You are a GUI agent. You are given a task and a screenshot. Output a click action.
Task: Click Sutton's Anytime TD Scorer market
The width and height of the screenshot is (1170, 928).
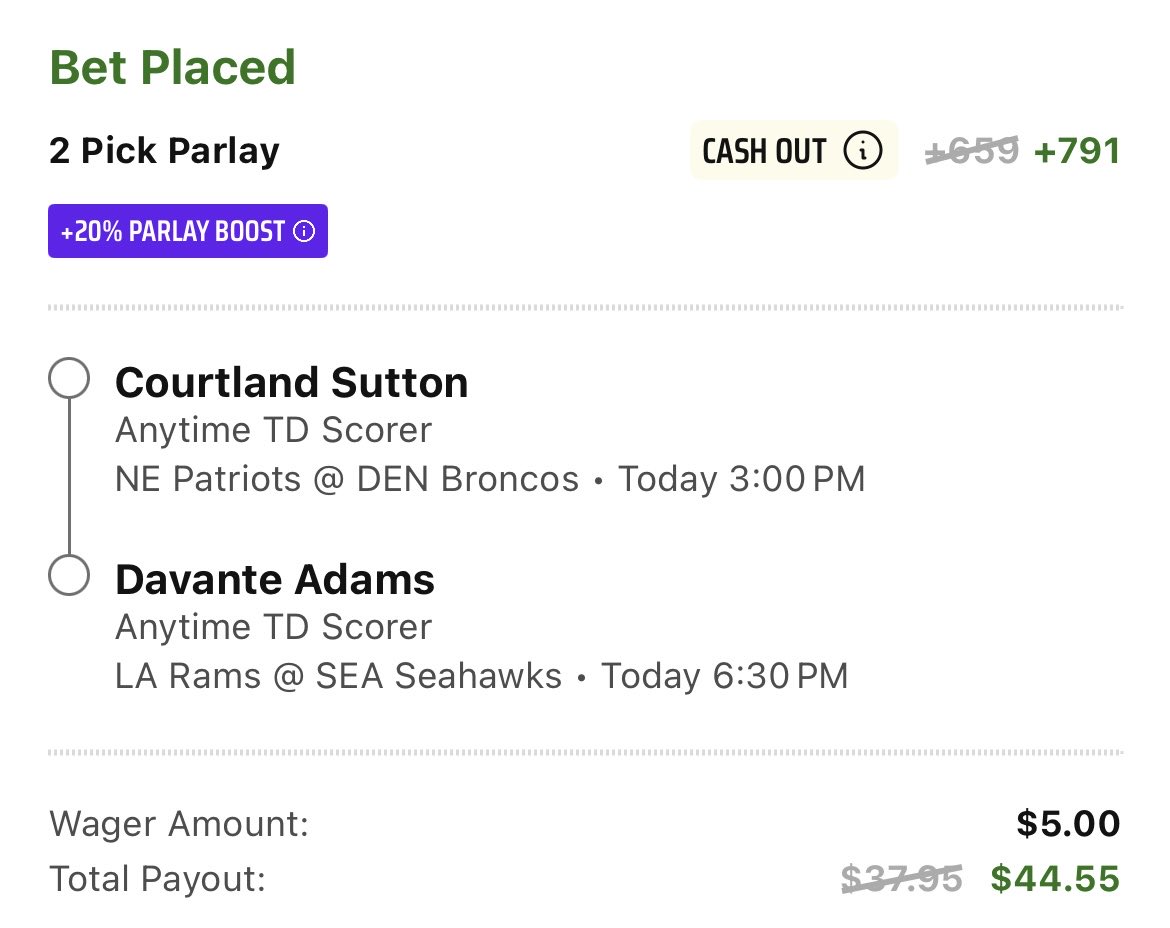pos(274,430)
